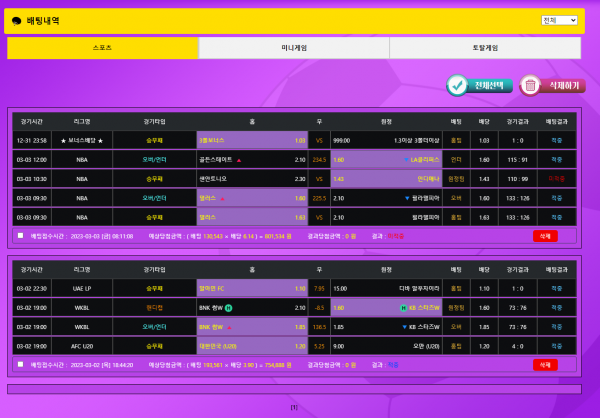Click green H handicap badge on BNK 썸W
Screen dimensions: 600x418
pyautogui.click(x=228, y=308)
